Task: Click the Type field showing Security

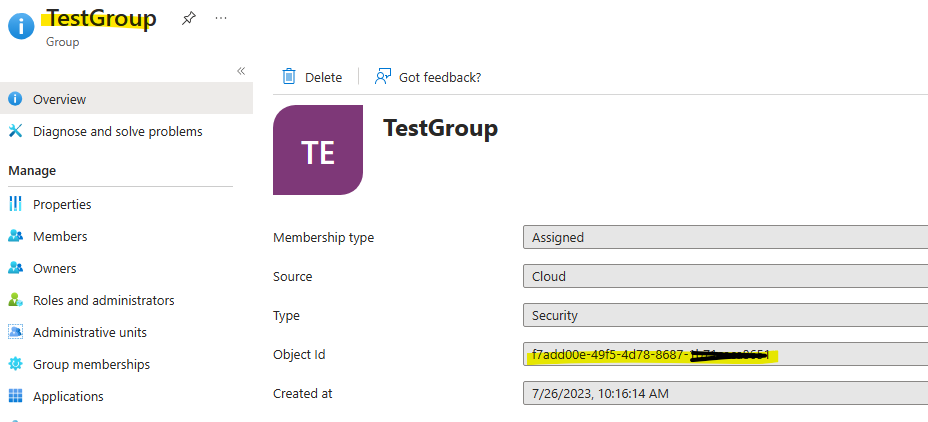Action: 726,315
